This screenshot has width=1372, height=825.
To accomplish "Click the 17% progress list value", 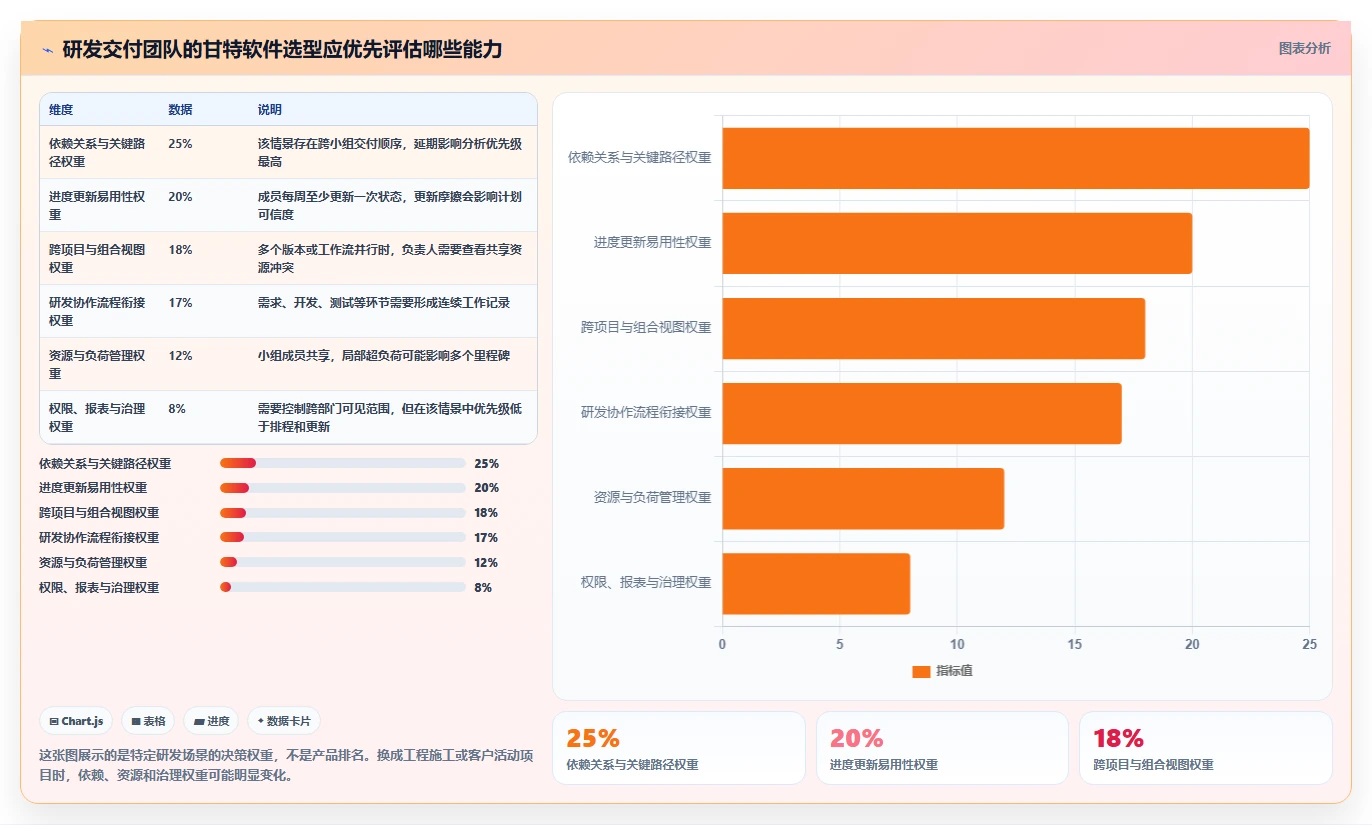I will 487,538.
